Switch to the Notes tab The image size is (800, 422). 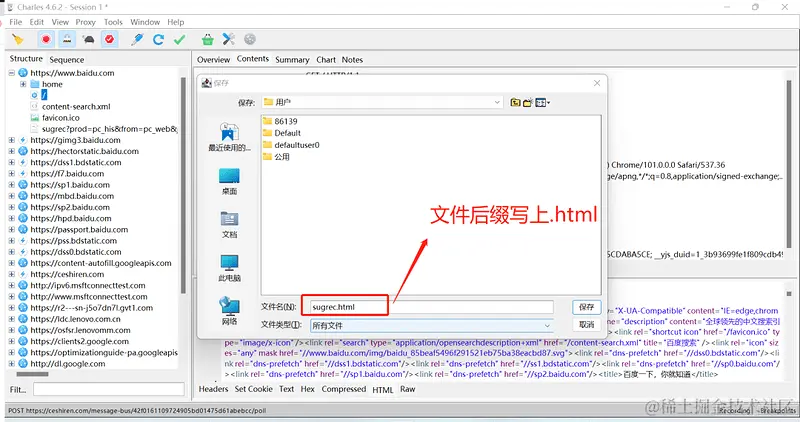pyautogui.click(x=352, y=60)
